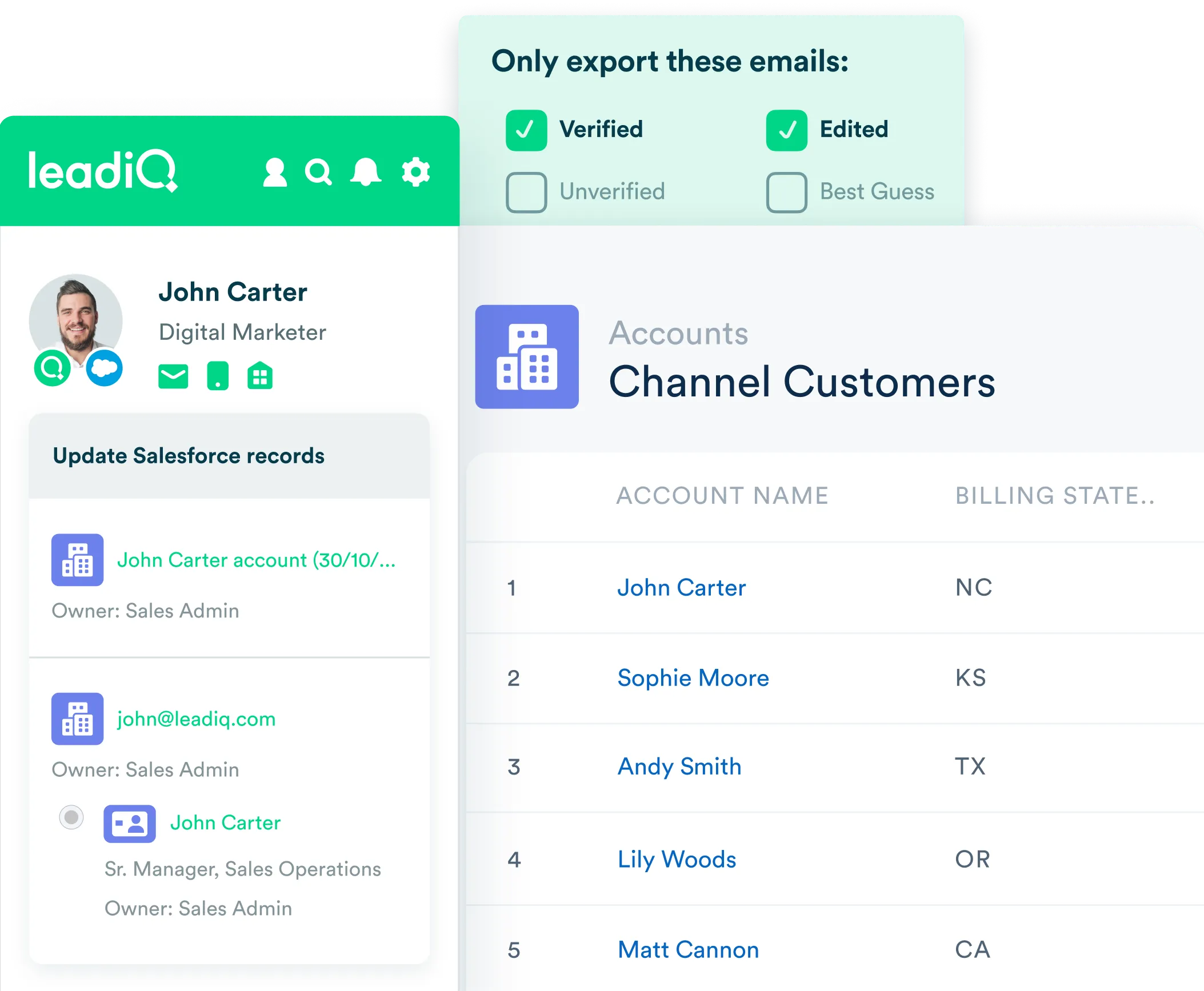The image size is (1204, 991).
Task: Open Sophie Moore account link
Action: [693, 678]
